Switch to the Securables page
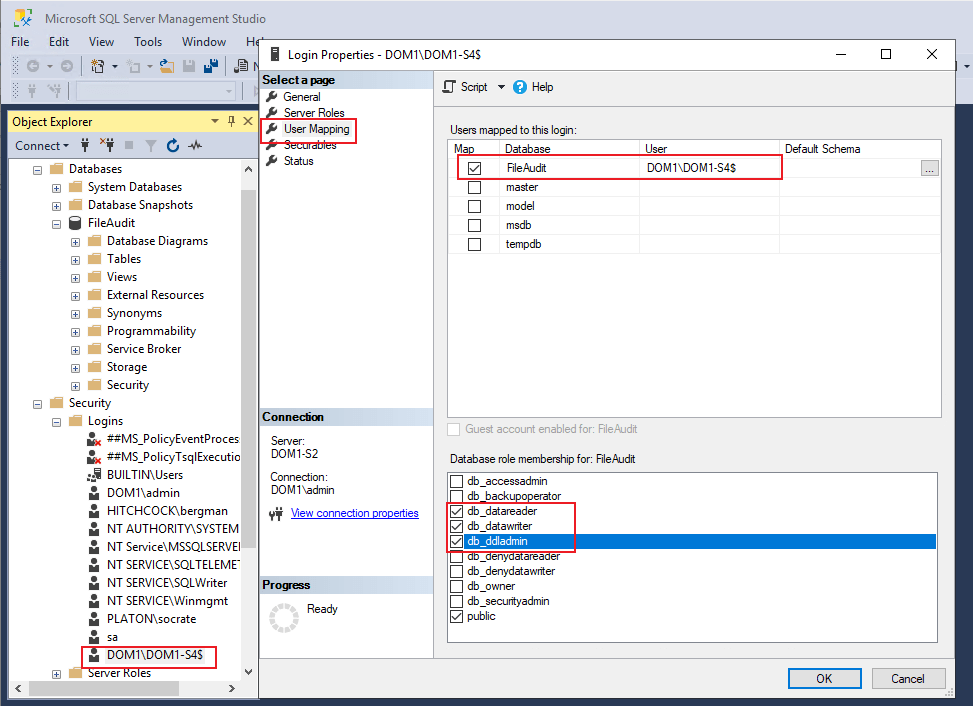Viewport: 973px width, 706px height. (309, 145)
